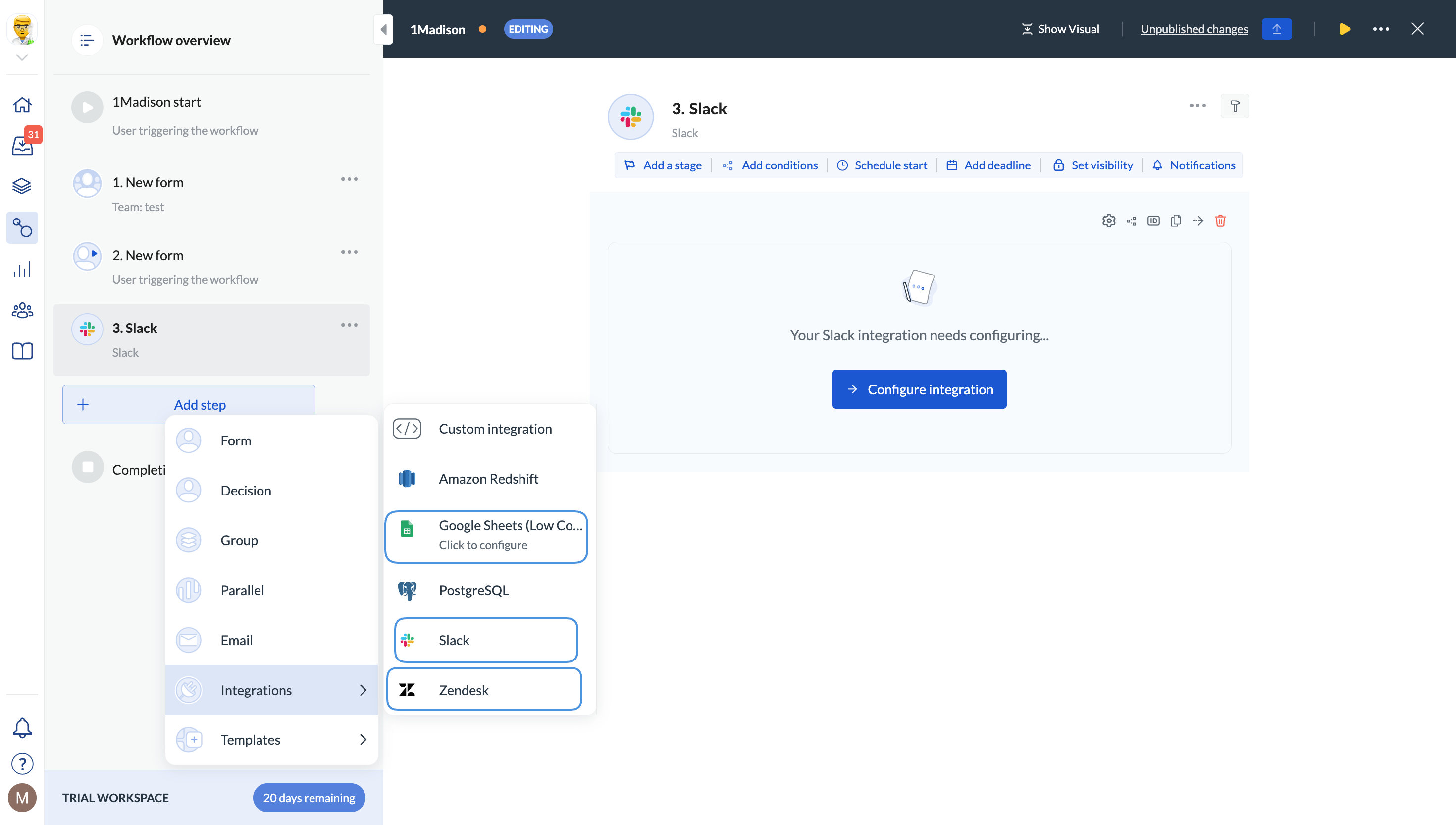
Task: Click the Workflow overview list icon
Action: 87,40
